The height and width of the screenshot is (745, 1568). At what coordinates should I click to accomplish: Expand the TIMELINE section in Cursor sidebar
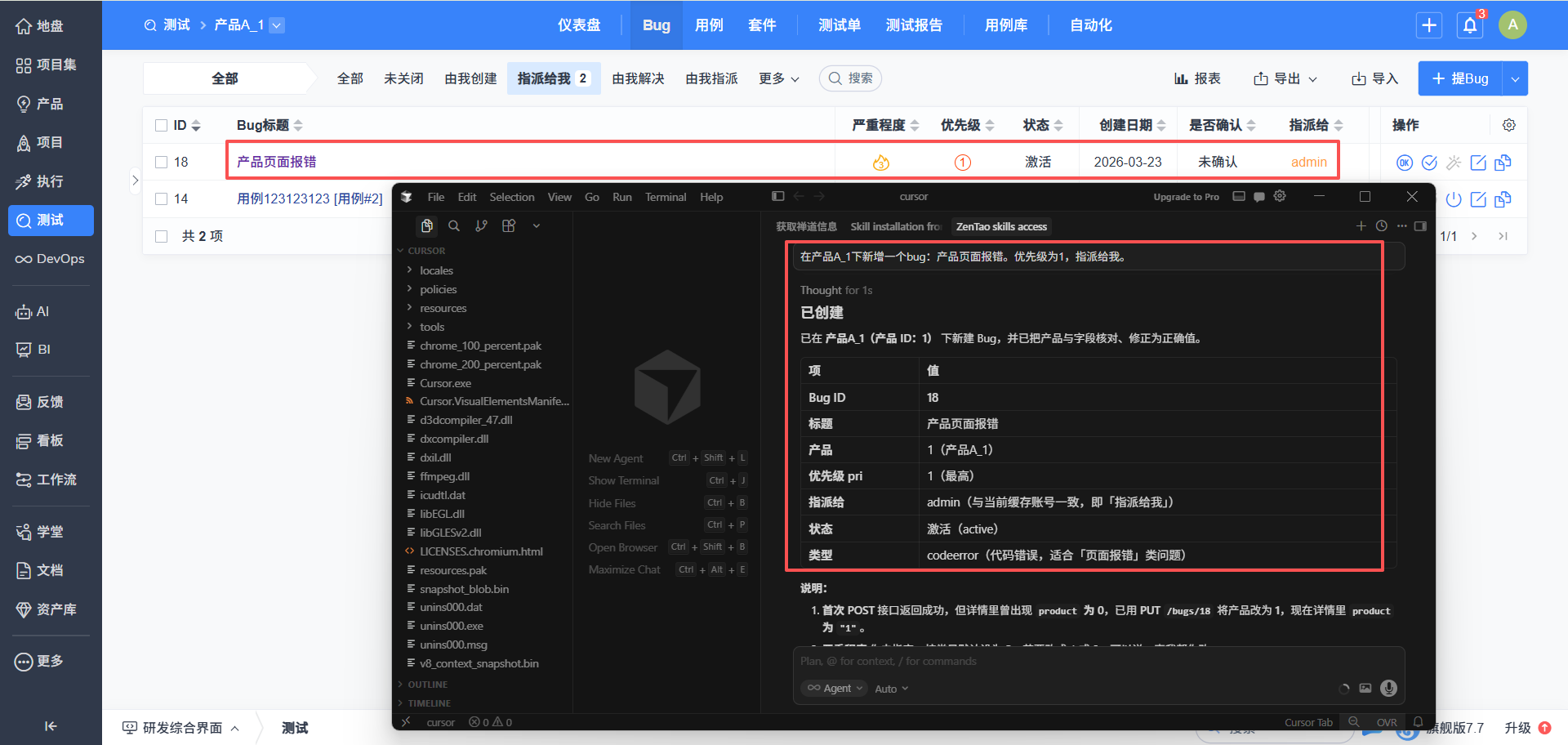(x=429, y=703)
